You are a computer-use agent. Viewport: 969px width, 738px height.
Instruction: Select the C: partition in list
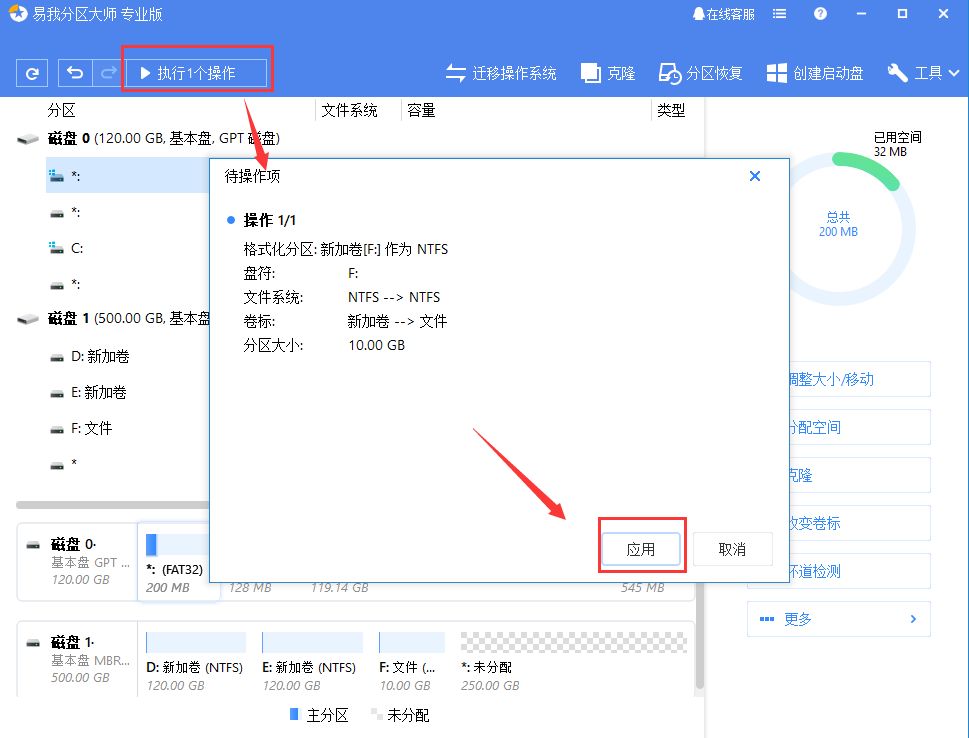pyautogui.click(x=77, y=248)
